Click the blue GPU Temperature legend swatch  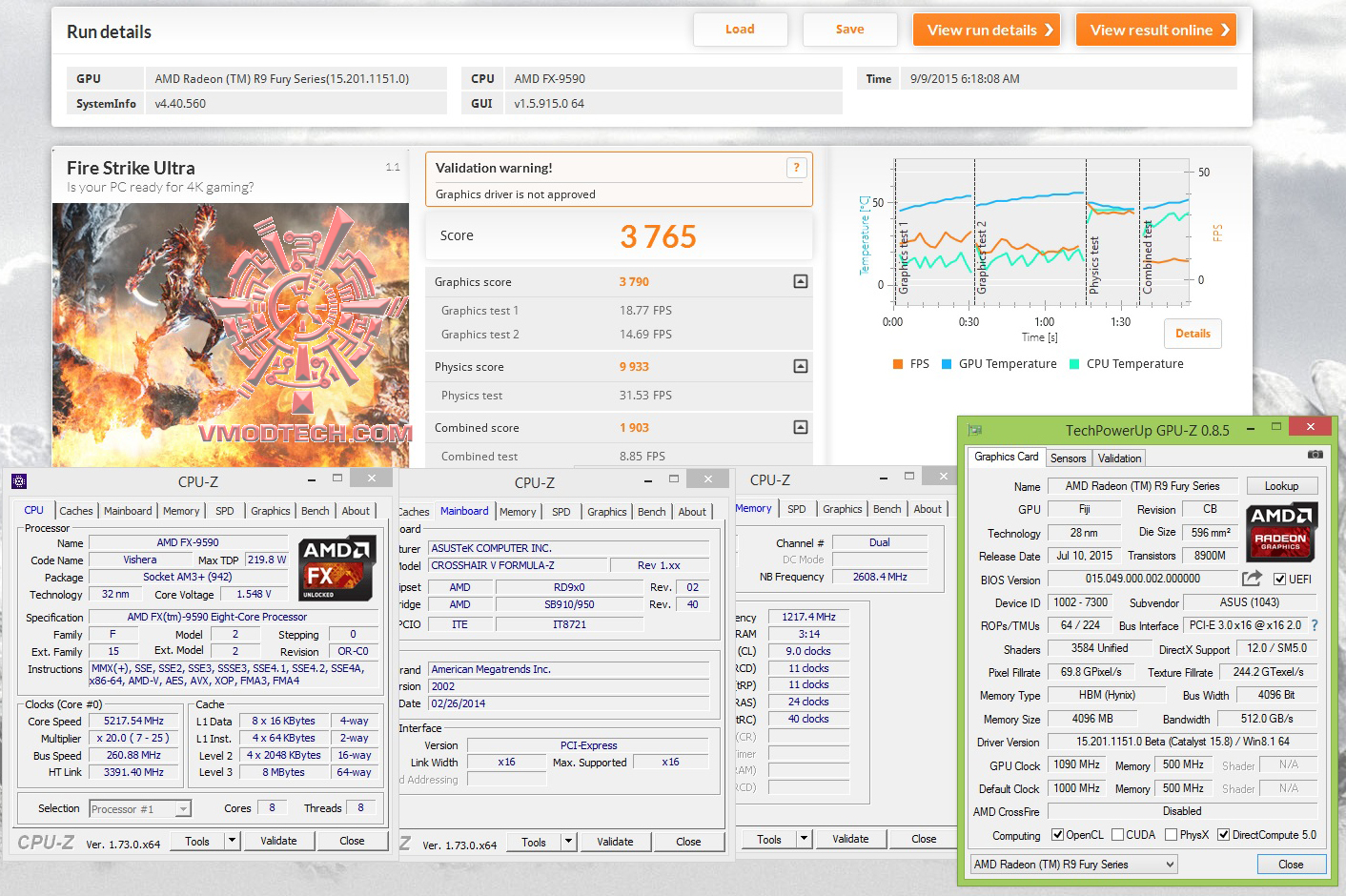point(947,364)
